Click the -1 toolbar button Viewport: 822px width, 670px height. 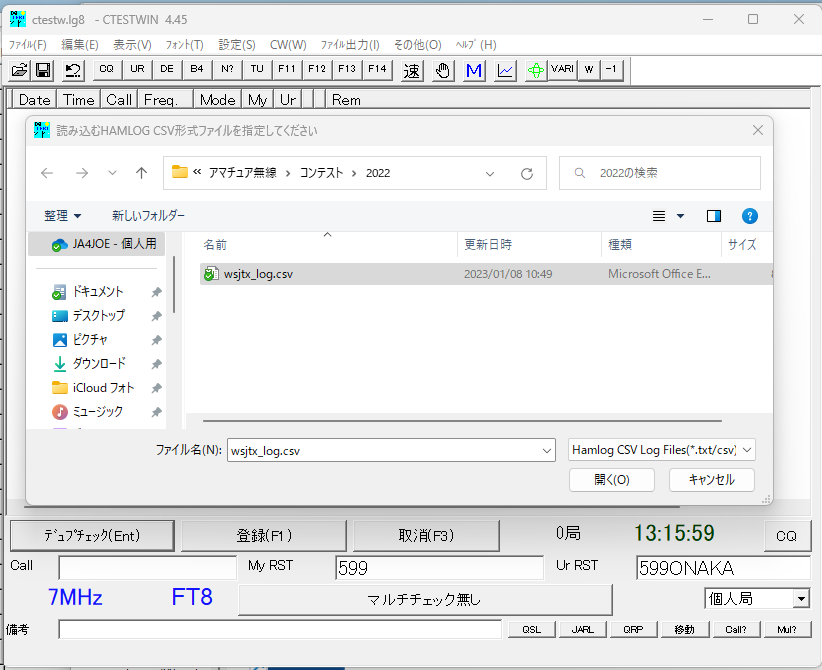612,70
